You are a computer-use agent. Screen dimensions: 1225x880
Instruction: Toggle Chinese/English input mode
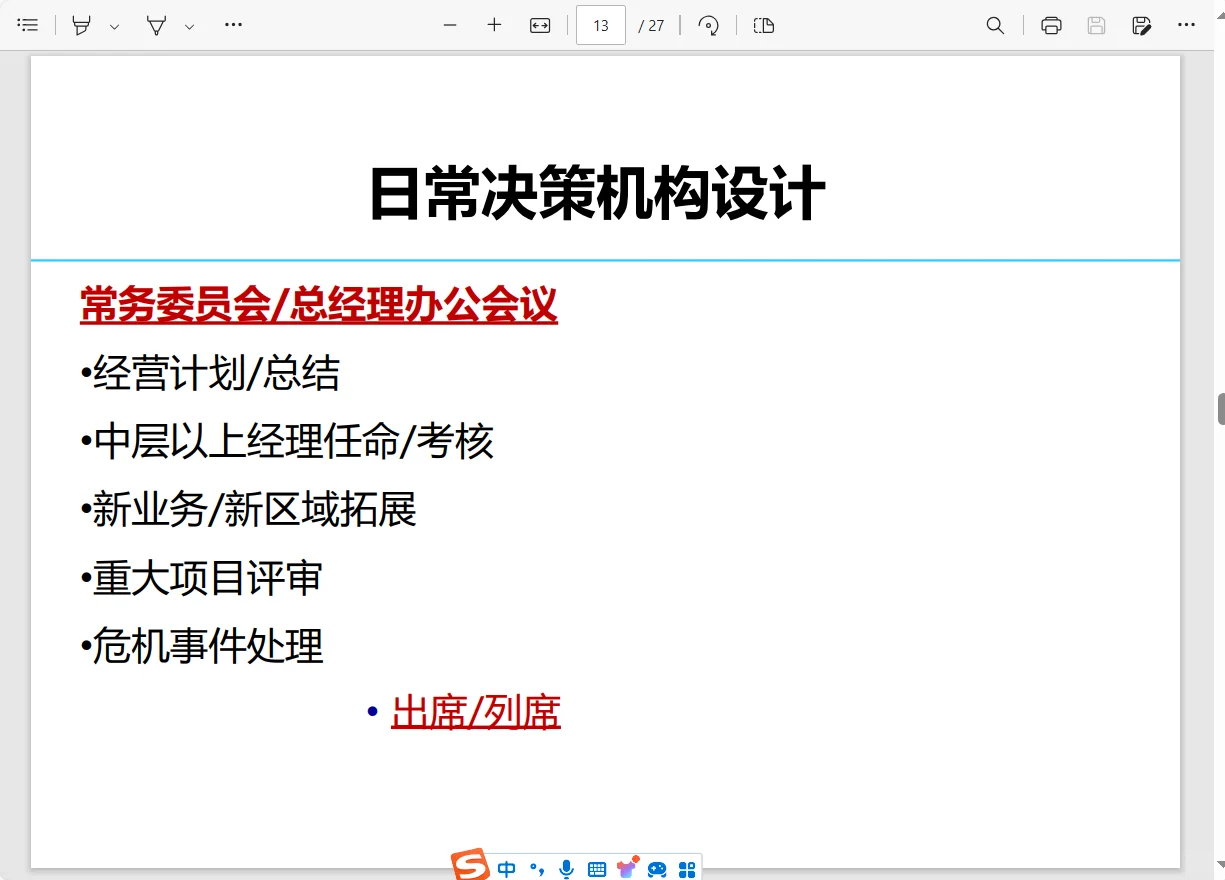[x=506, y=869]
